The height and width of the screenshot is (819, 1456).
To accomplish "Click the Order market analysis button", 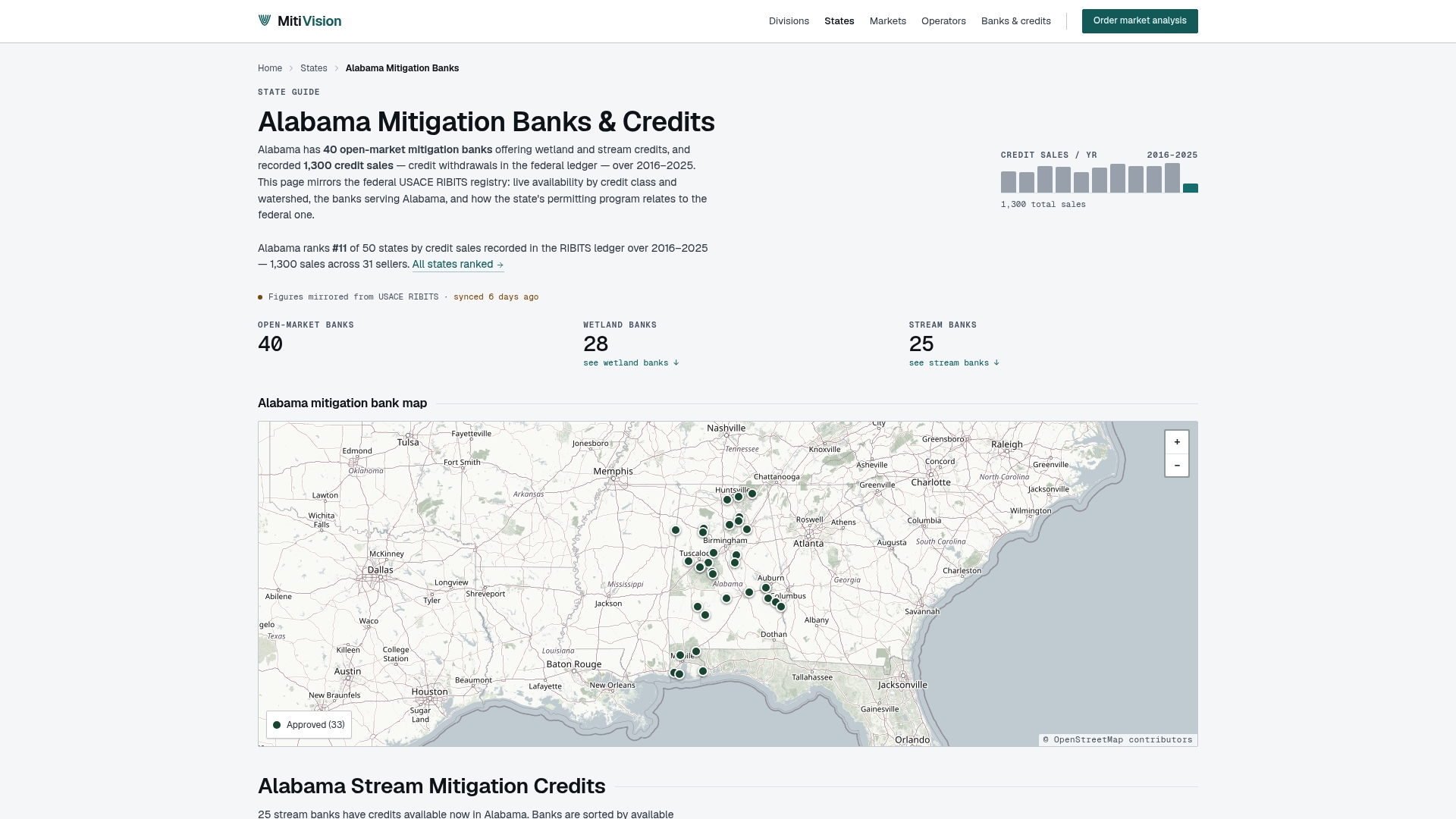I will [1140, 21].
